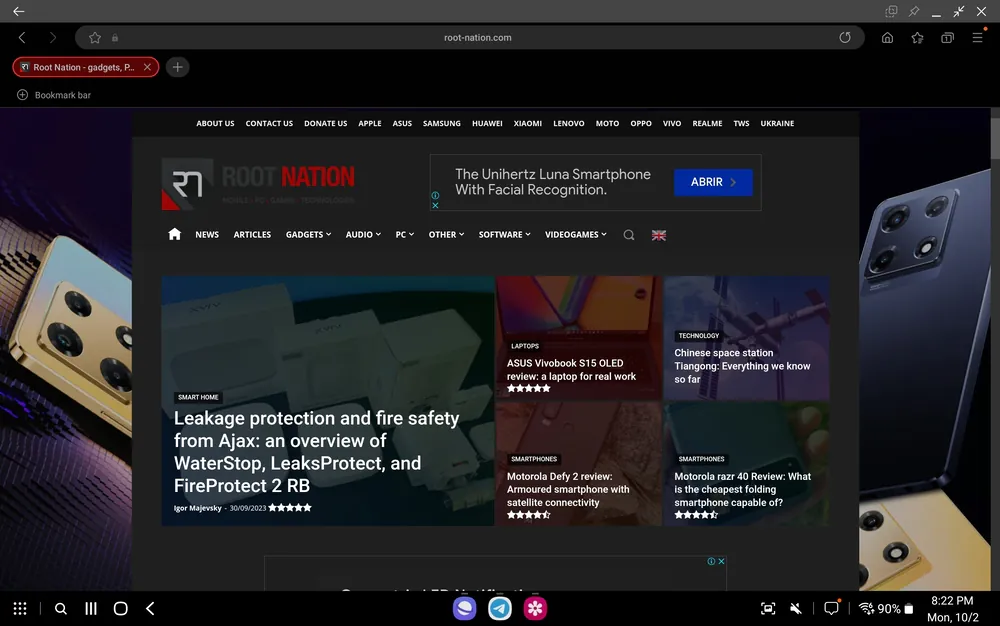The height and width of the screenshot is (626, 1000).
Task: Show recent apps from taskbar
Action: click(x=91, y=609)
